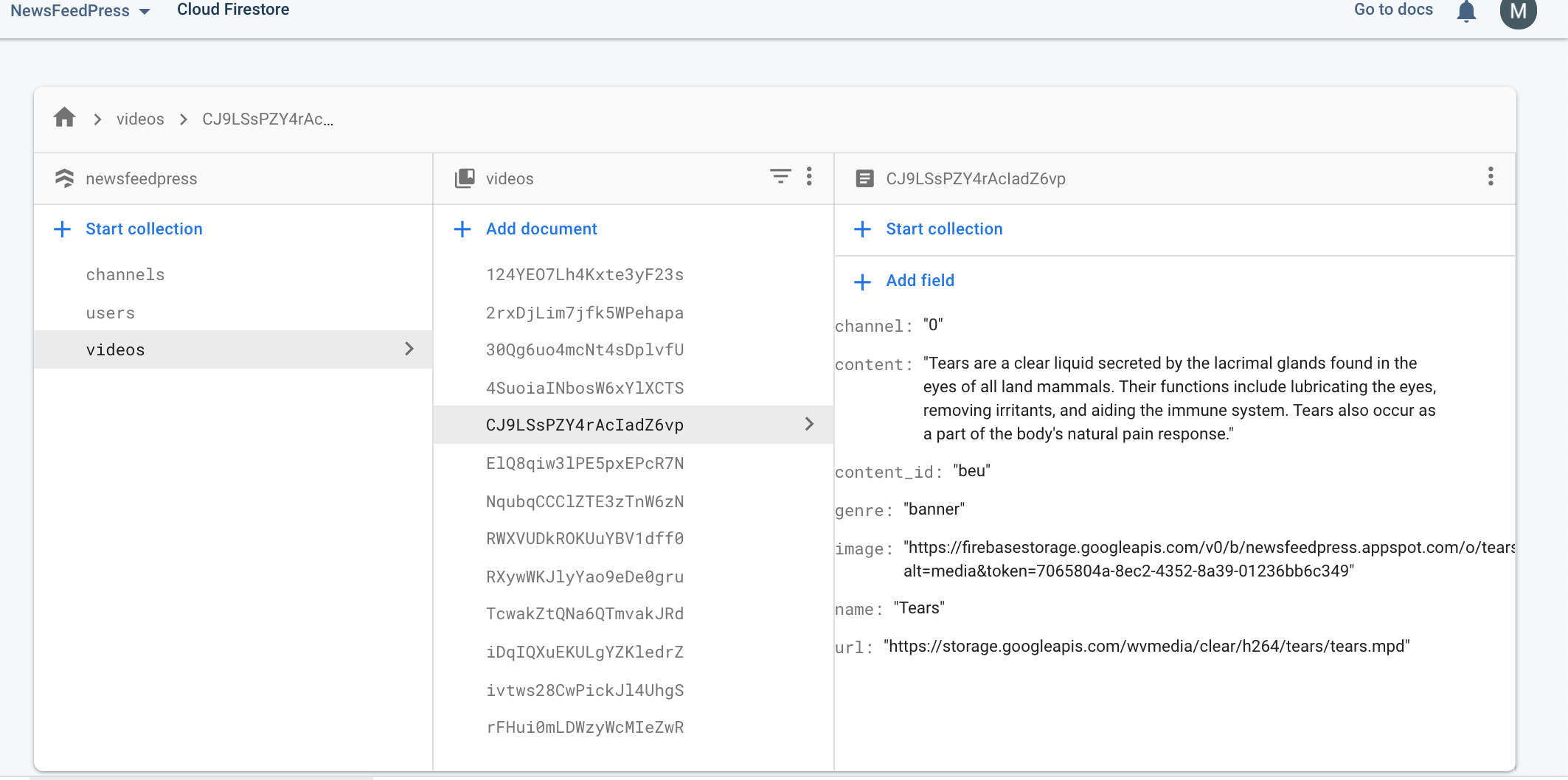The height and width of the screenshot is (780, 1568).
Task: Follow the Go to docs link
Action: 1393,10
